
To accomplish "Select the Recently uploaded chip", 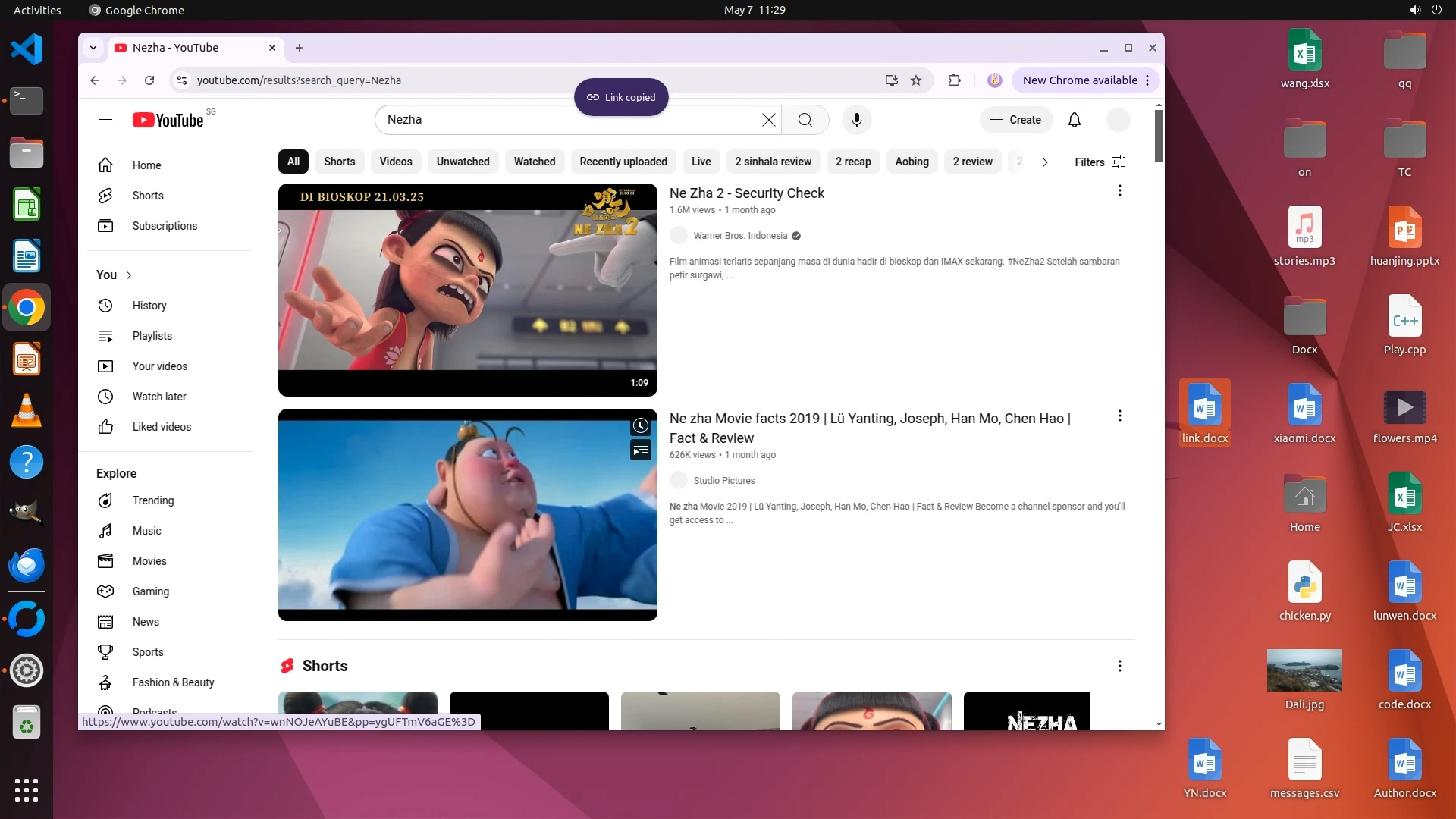I will pyautogui.click(x=623, y=162).
